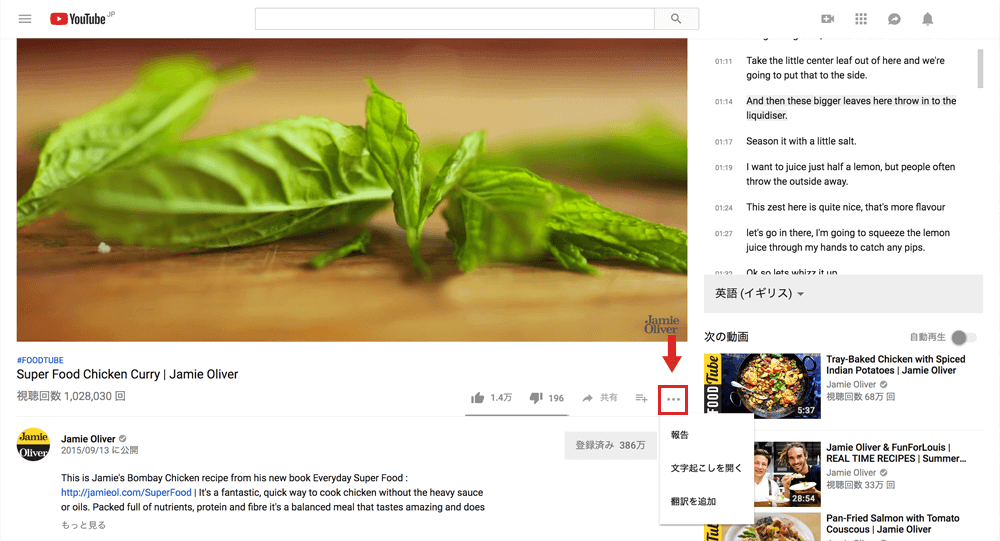Open Jamie Oliver channel avatar
This screenshot has height=541, width=1000.
pos(33,444)
